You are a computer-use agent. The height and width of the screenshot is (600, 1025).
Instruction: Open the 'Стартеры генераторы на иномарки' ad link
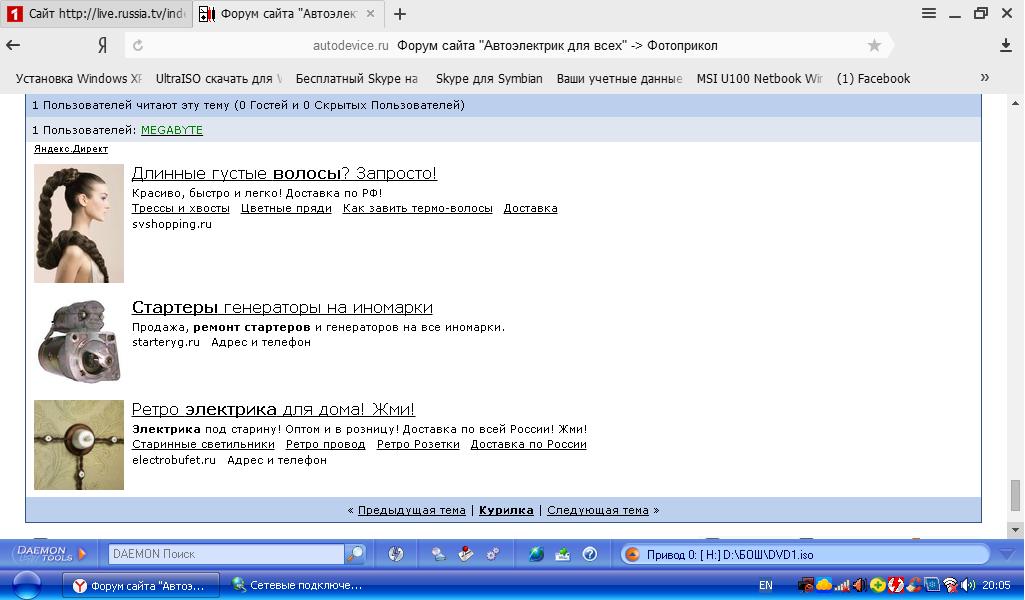pos(282,307)
